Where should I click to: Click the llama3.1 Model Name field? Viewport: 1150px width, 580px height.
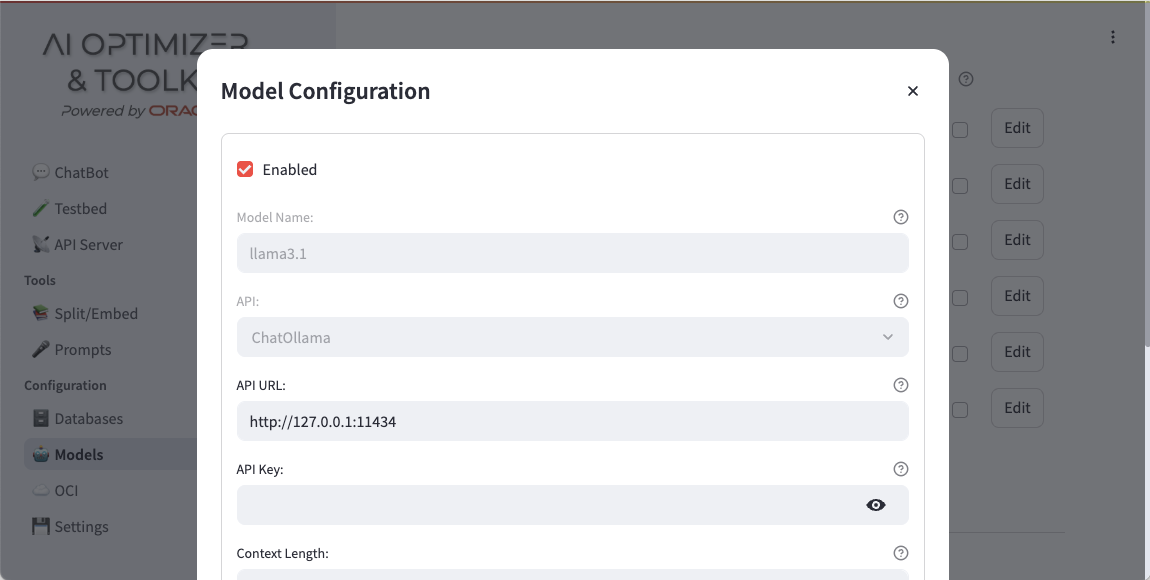572,253
